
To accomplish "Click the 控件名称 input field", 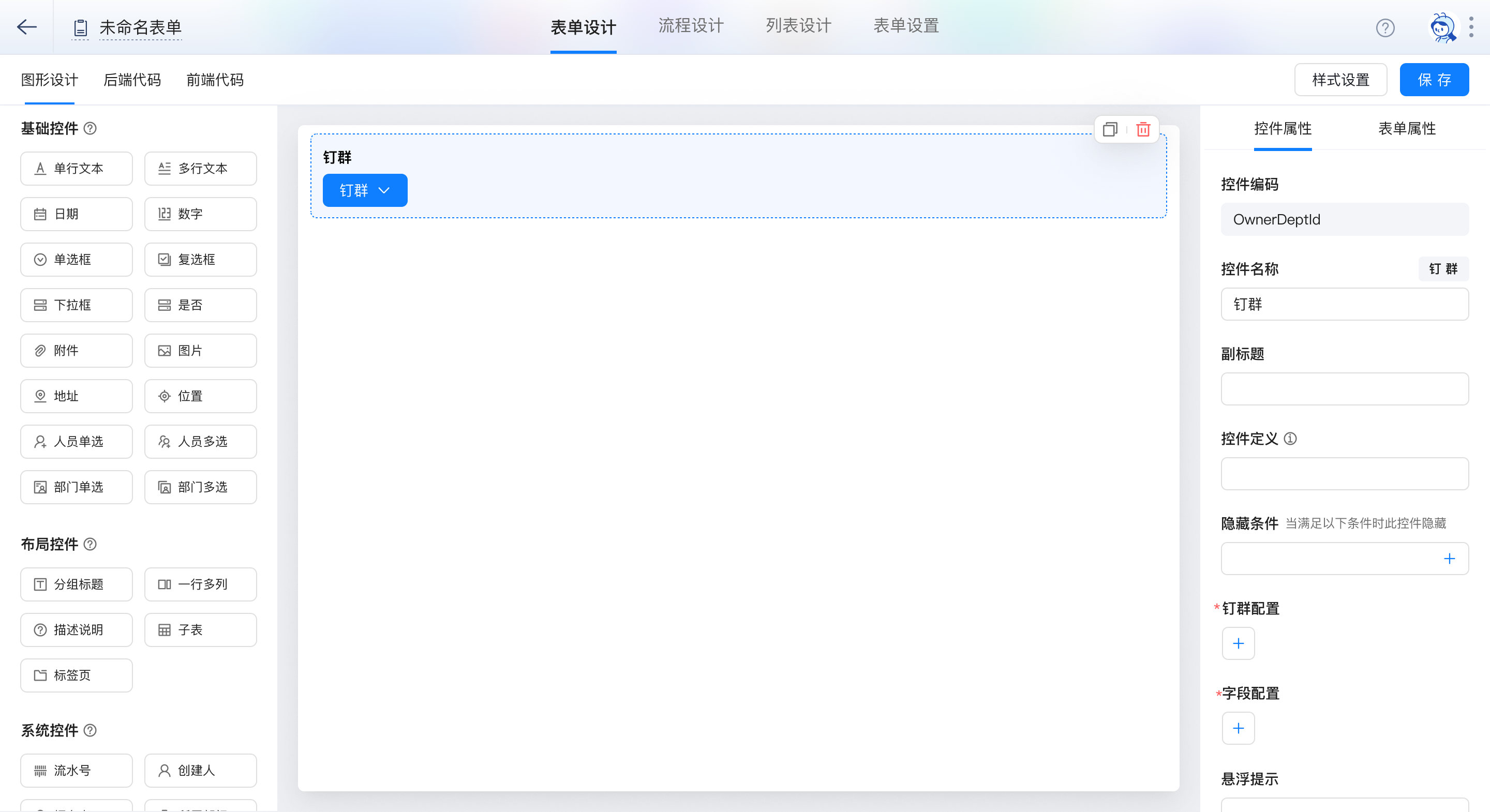I will click(1344, 304).
